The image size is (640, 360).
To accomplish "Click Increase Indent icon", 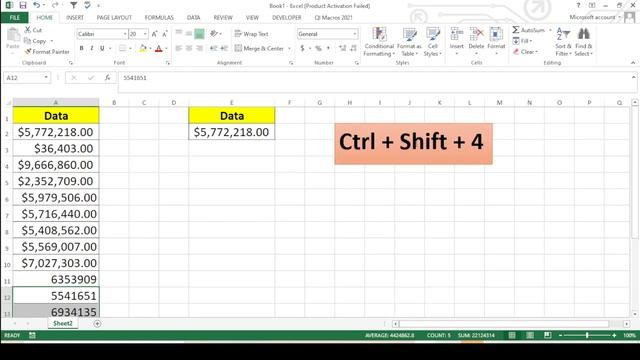I will point(224,48).
